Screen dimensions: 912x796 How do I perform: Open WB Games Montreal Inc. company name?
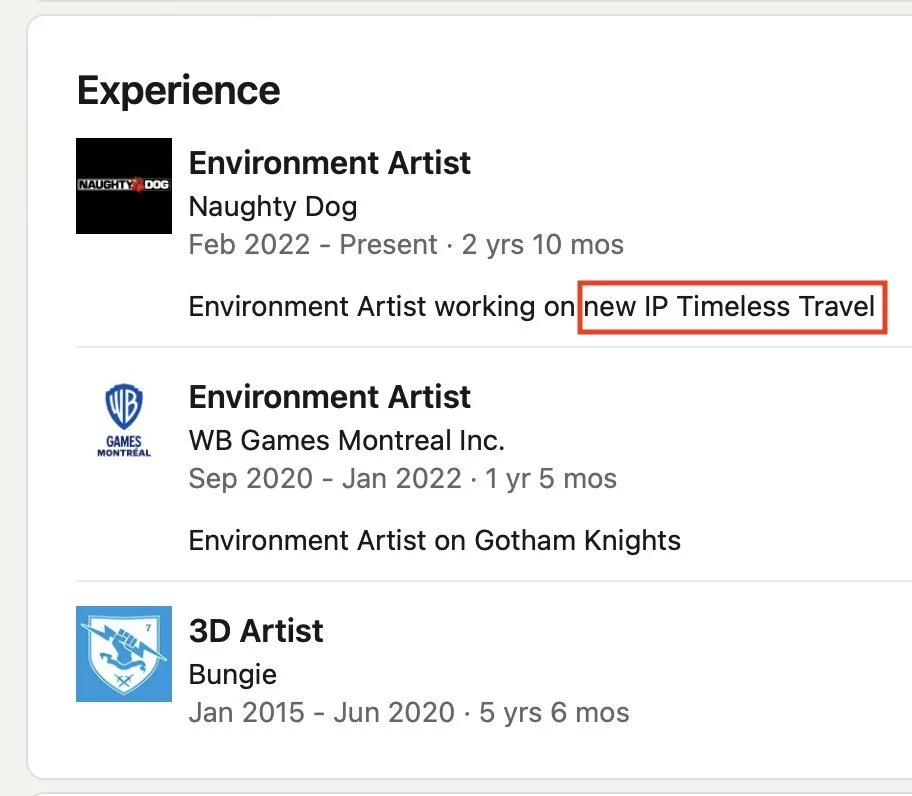tap(346, 440)
